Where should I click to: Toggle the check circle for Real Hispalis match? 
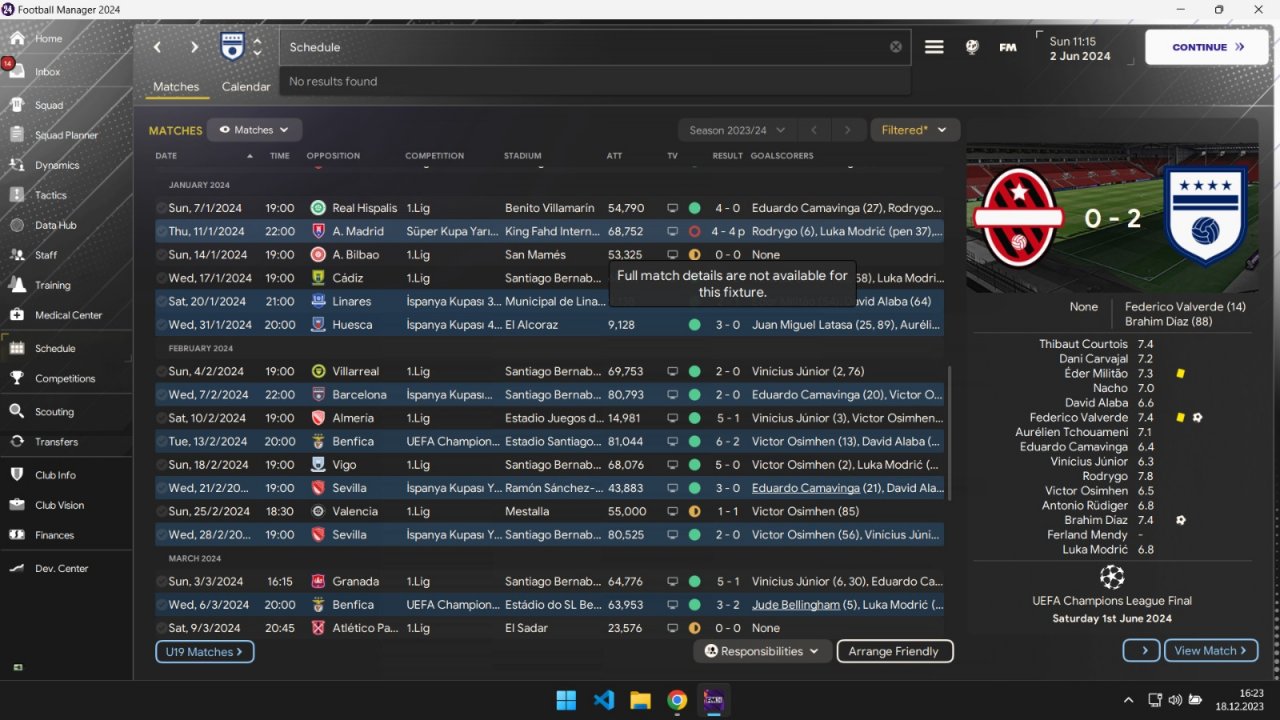coord(161,208)
